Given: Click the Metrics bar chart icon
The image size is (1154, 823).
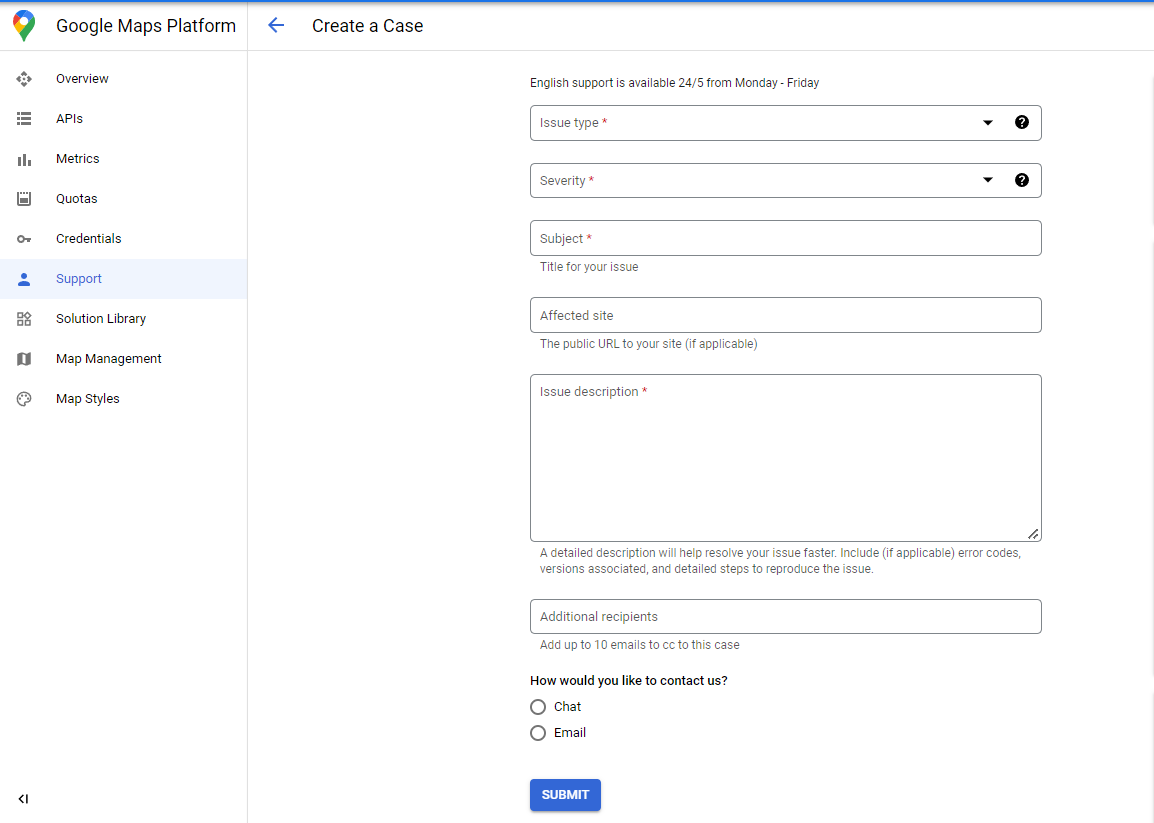Looking at the screenshot, I should (24, 159).
